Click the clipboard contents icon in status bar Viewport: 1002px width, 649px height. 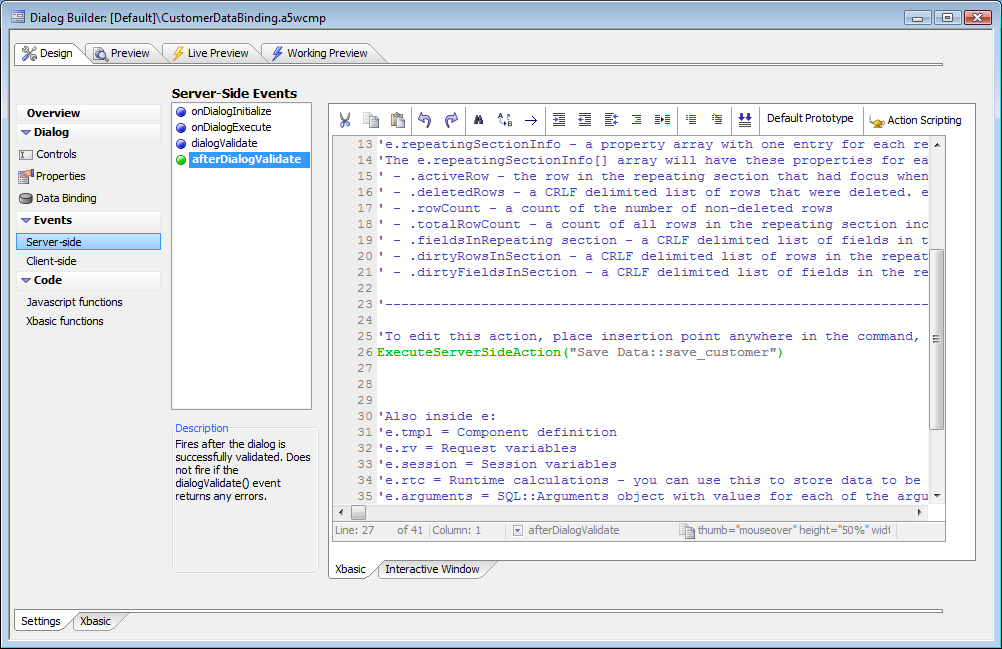[686, 531]
